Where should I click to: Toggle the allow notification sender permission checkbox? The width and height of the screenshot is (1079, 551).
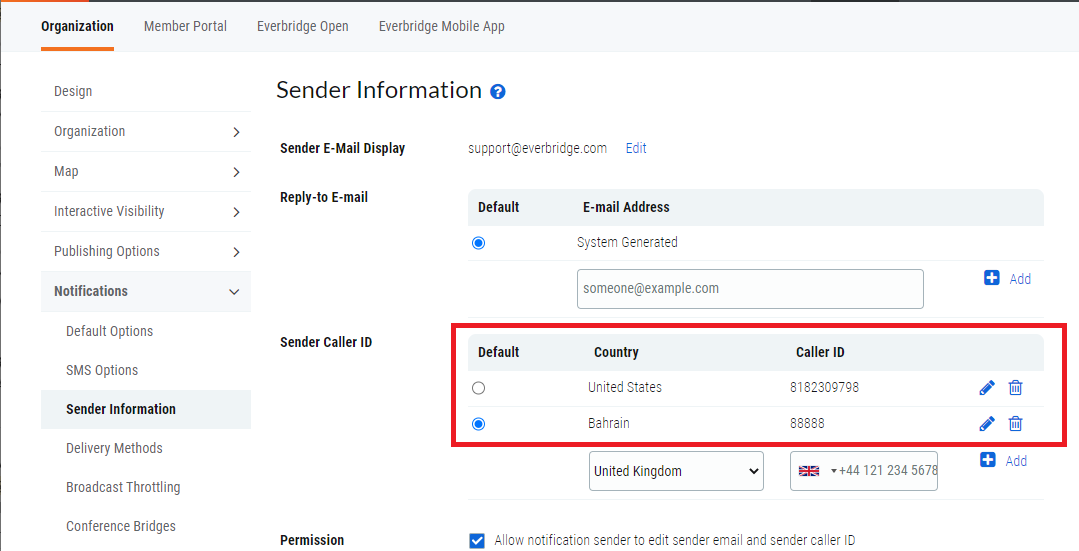(x=477, y=541)
